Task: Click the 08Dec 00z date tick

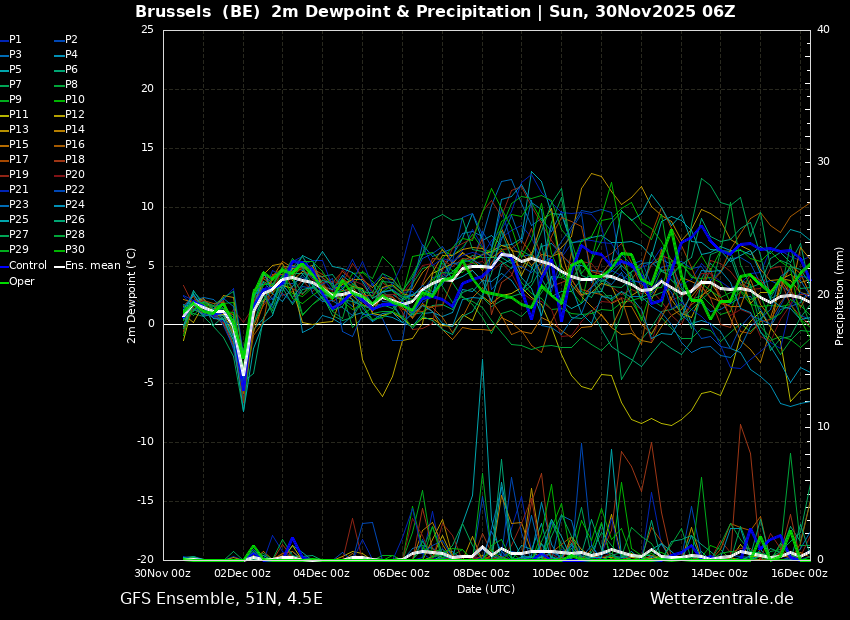Action: coord(481,573)
